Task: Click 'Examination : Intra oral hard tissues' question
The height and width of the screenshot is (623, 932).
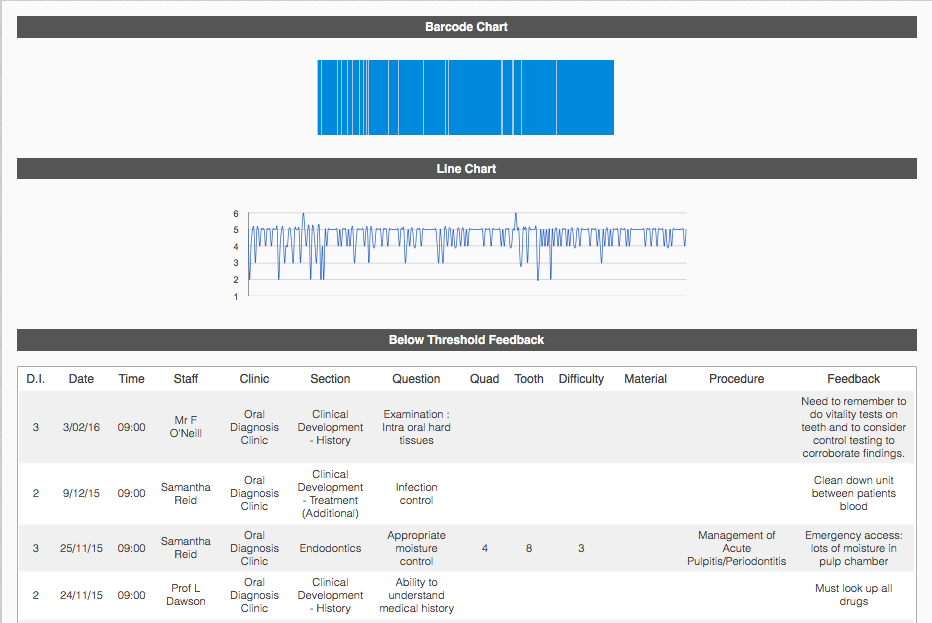Action: [x=416, y=427]
